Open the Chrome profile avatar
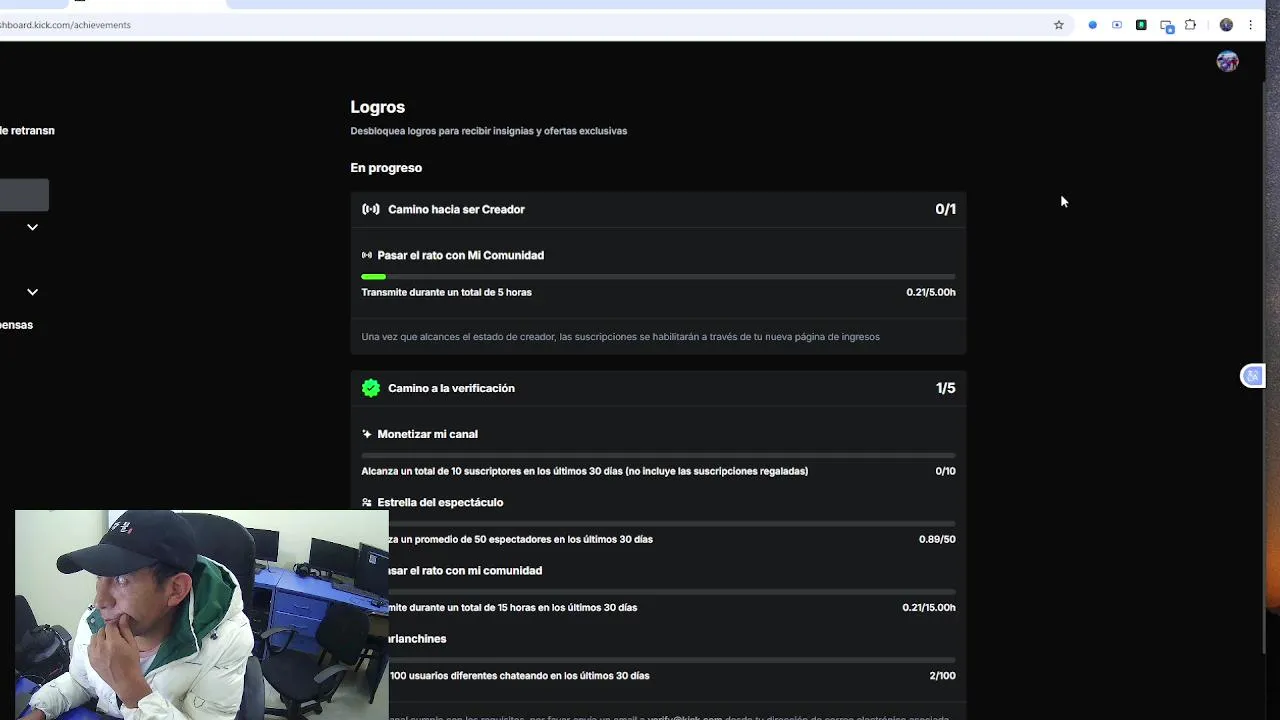The height and width of the screenshot is (720, 1280). point(1226,25)
